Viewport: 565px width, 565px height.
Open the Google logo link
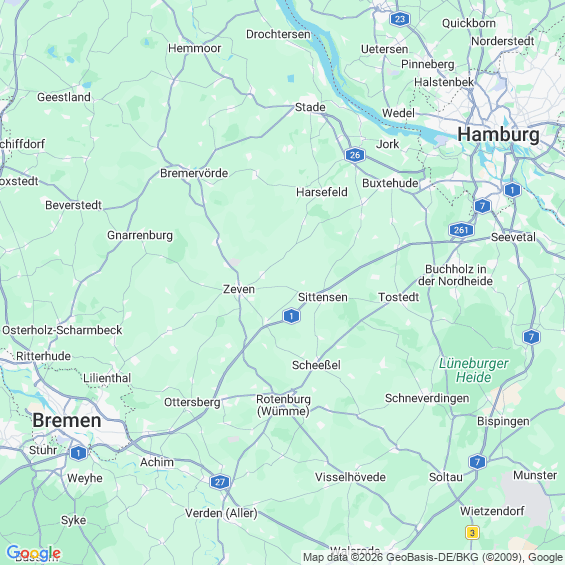click(34, 553)
